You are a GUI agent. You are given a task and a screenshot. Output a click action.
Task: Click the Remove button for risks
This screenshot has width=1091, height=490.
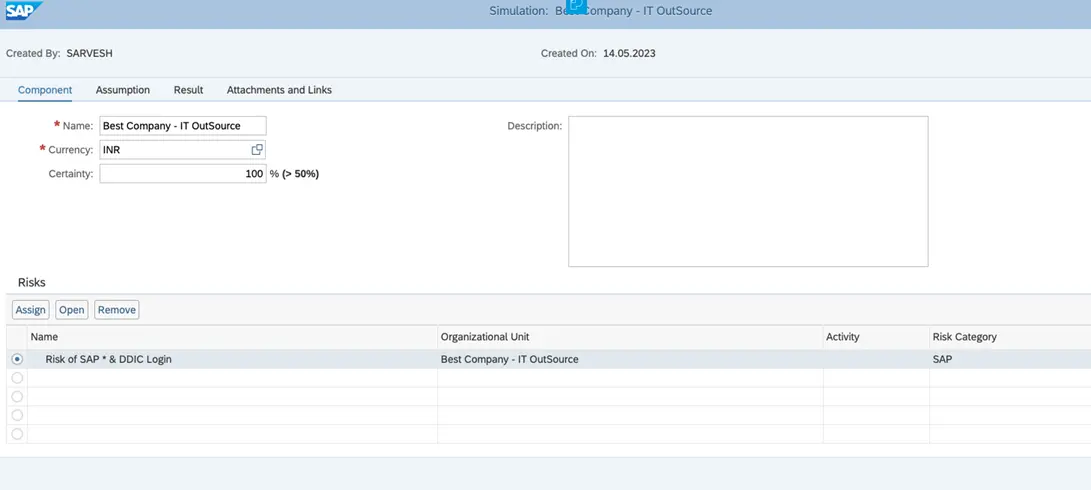117,310
